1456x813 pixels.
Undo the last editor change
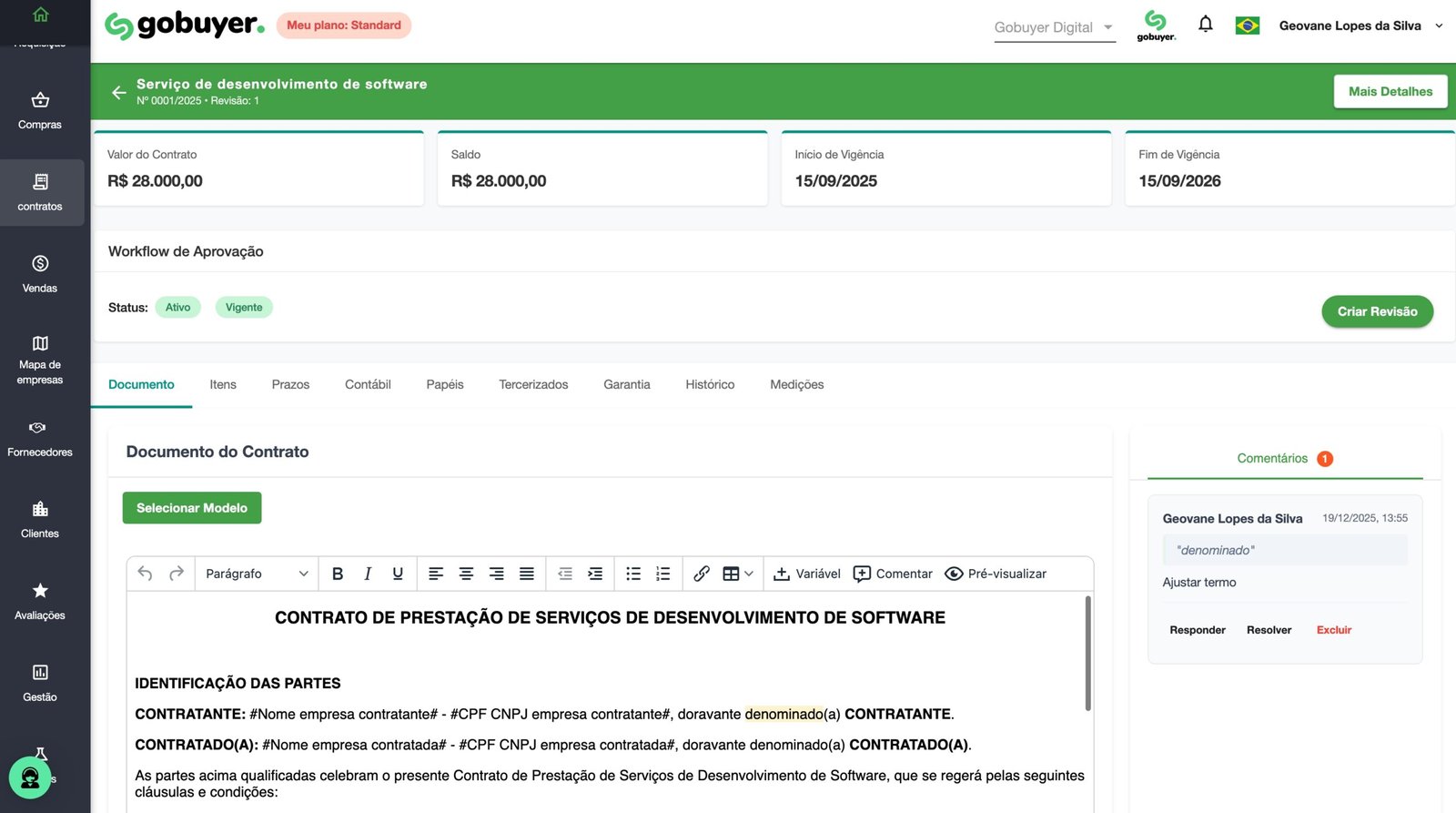click(145, 574)
